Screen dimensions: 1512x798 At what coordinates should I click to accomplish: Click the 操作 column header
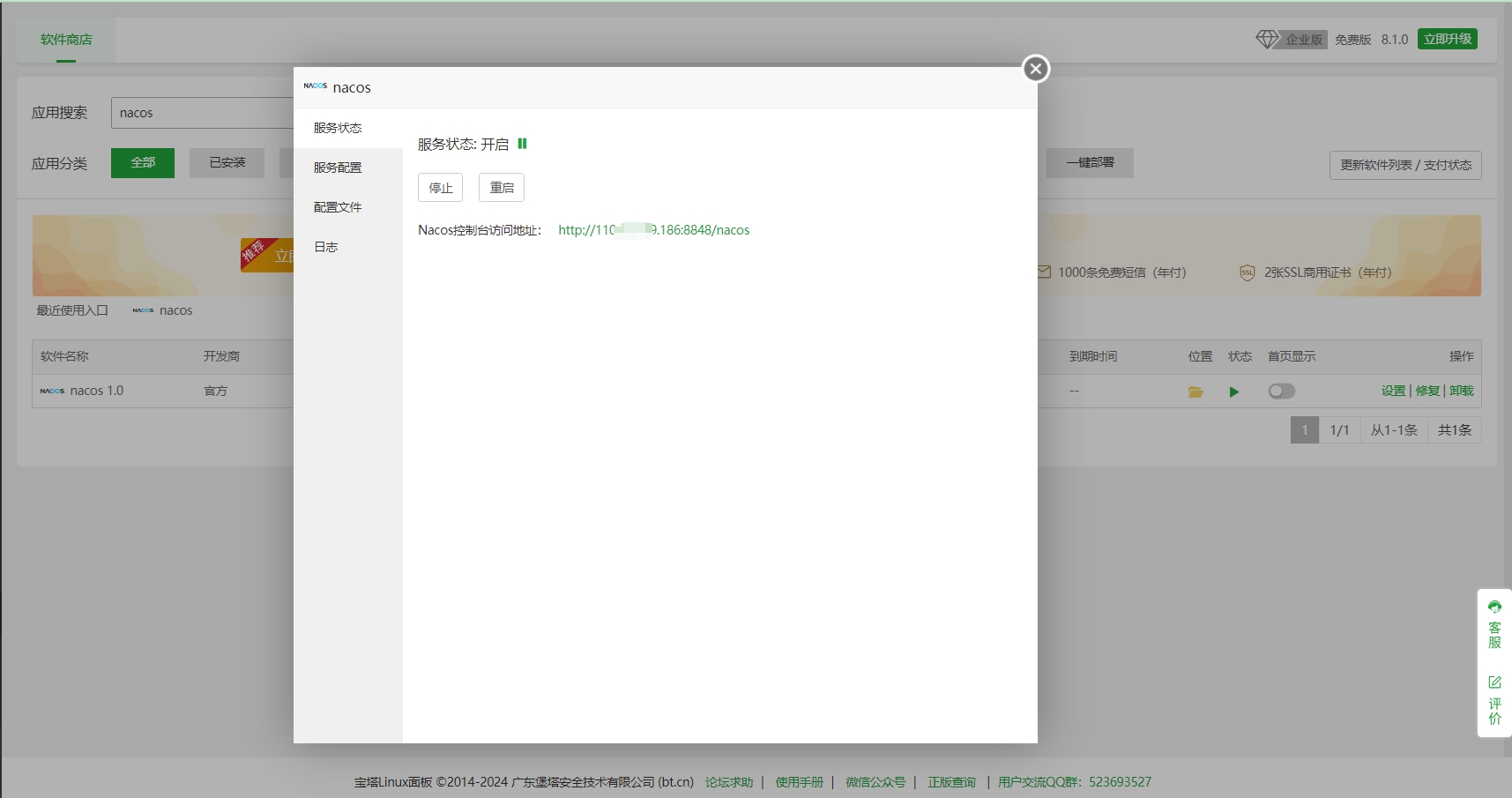coord(1461,356)
